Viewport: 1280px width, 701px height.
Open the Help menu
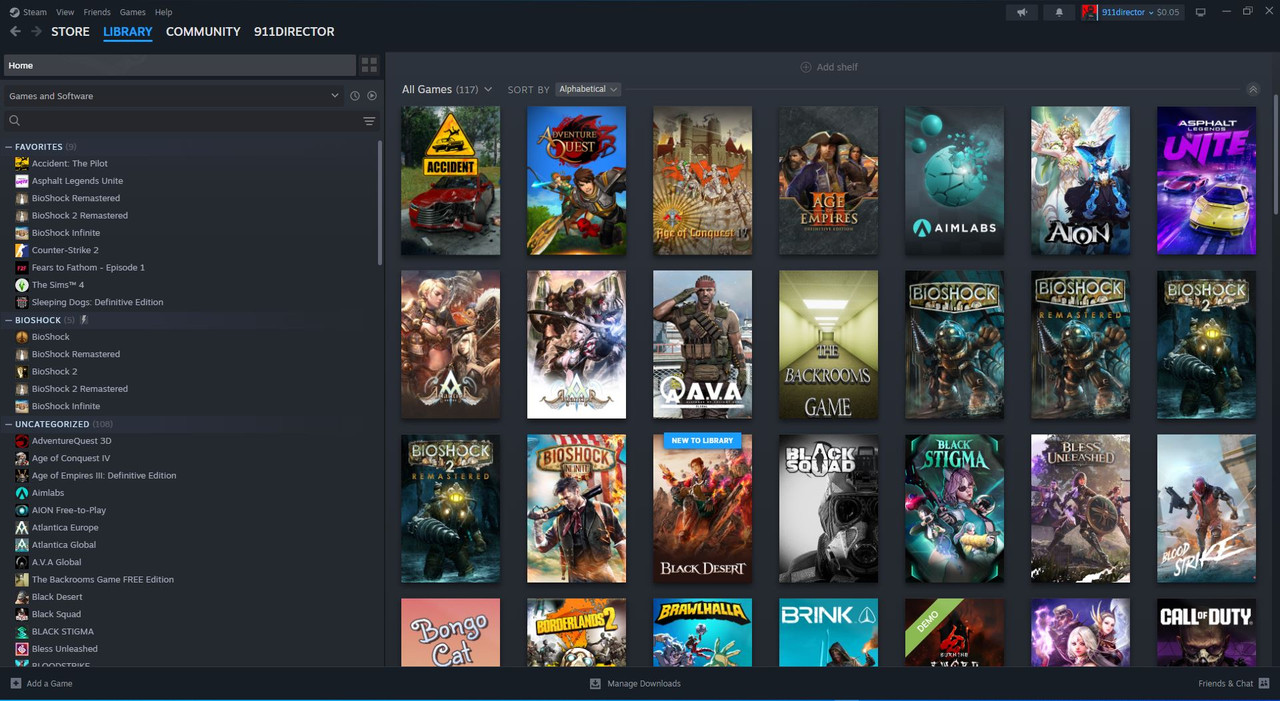click(164, 12)
